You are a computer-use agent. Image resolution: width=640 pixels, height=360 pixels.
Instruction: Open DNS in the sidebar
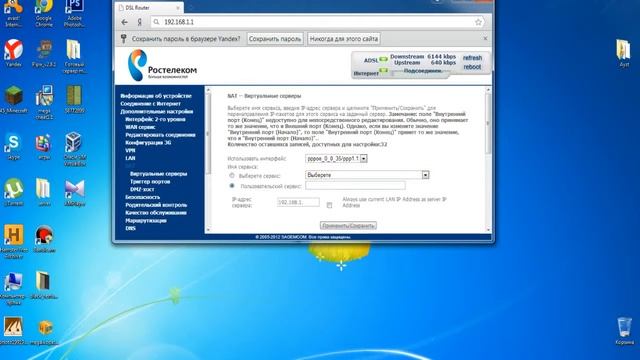point(130,228)
